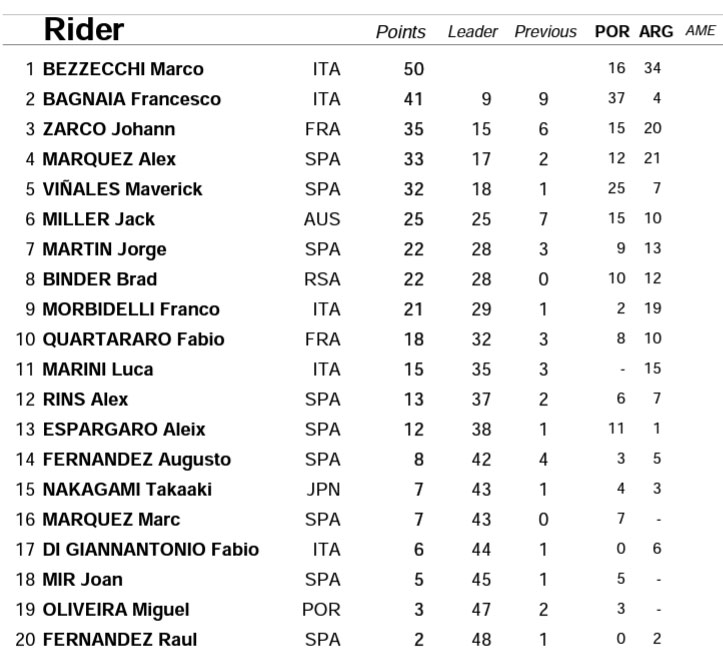Click MILLER Jack's name
The height and width of the screenshot is (658, 723).
pos(99,219)
